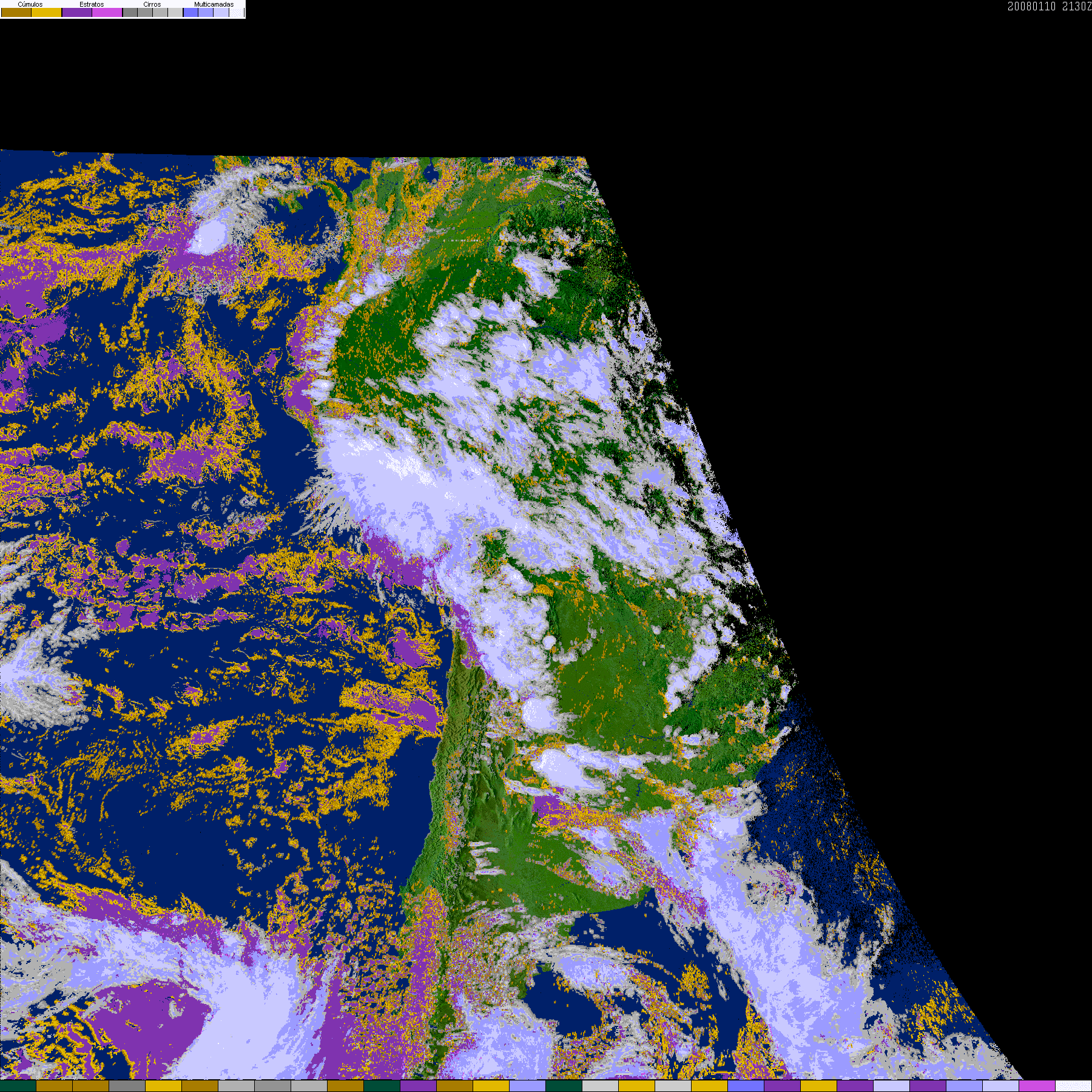
Task: Click the "Cúmulos" legend label
Action: tap(30, 4)
